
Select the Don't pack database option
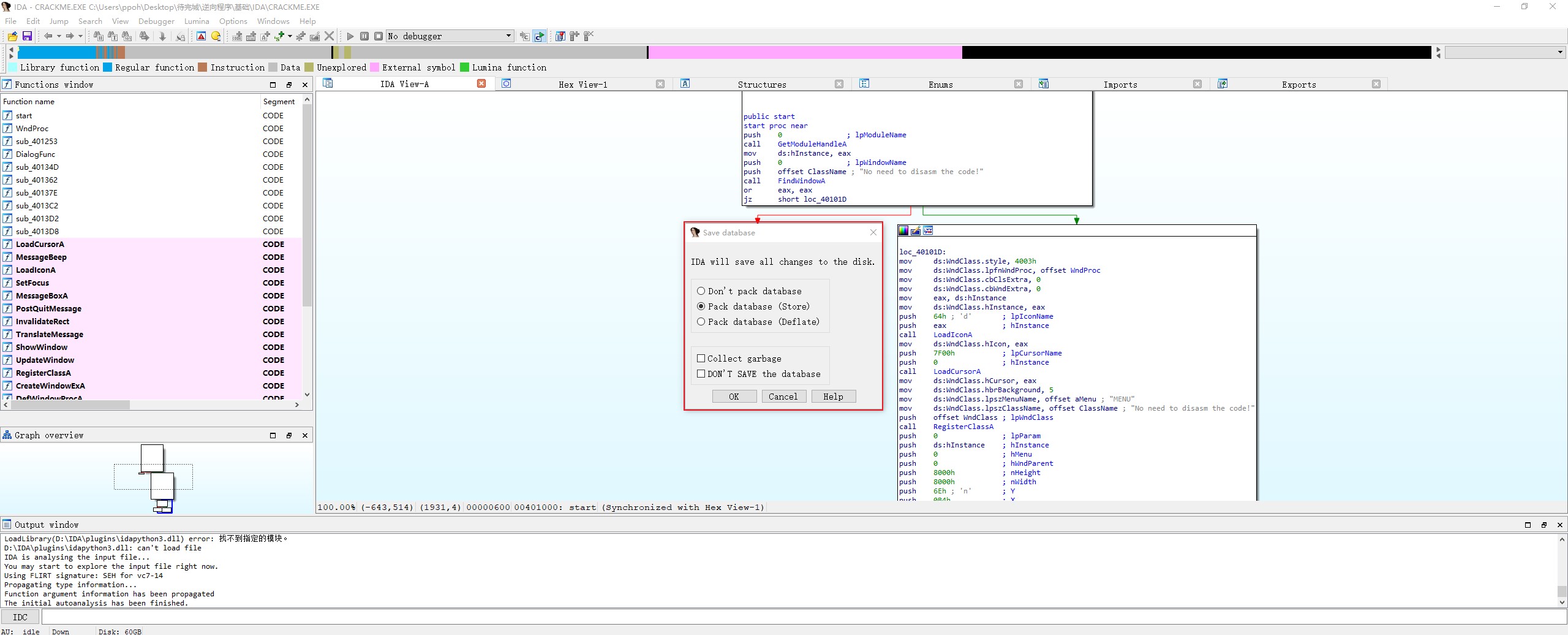tap(701, 291)
